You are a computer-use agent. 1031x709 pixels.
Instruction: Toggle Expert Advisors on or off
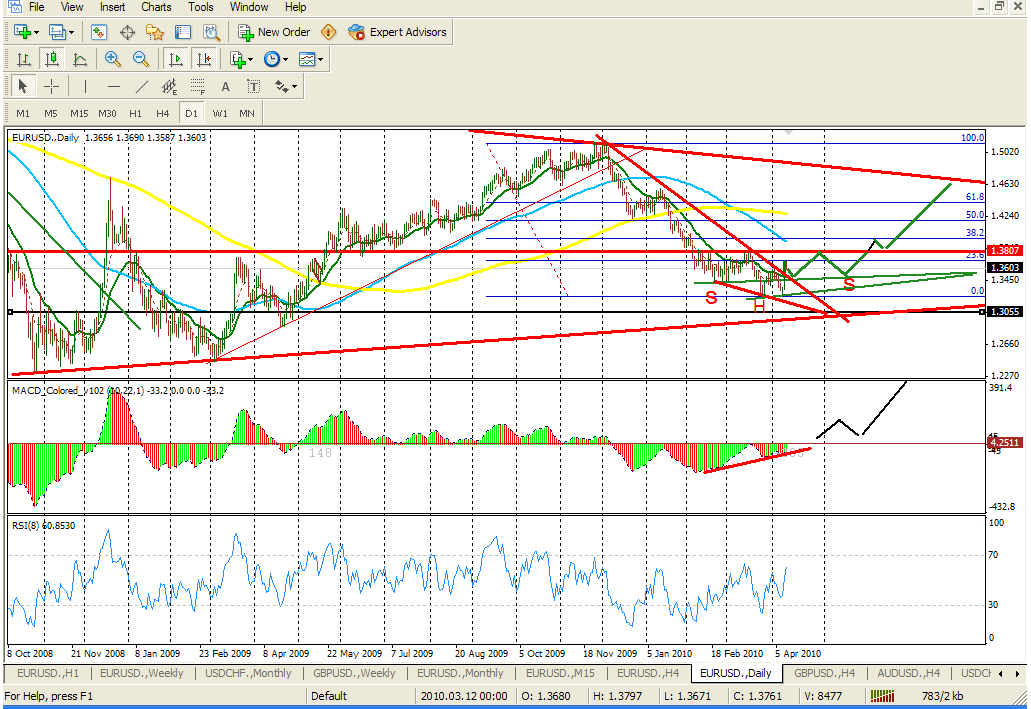pos(397,32)
